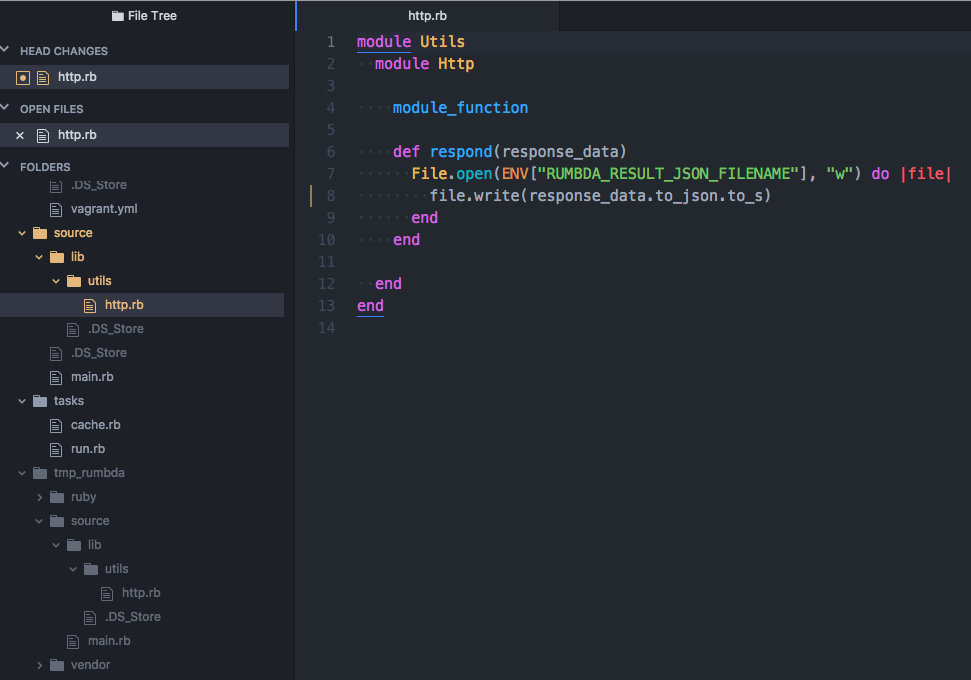Click the Utils module name
971x680 pixels.
(442, 42)
